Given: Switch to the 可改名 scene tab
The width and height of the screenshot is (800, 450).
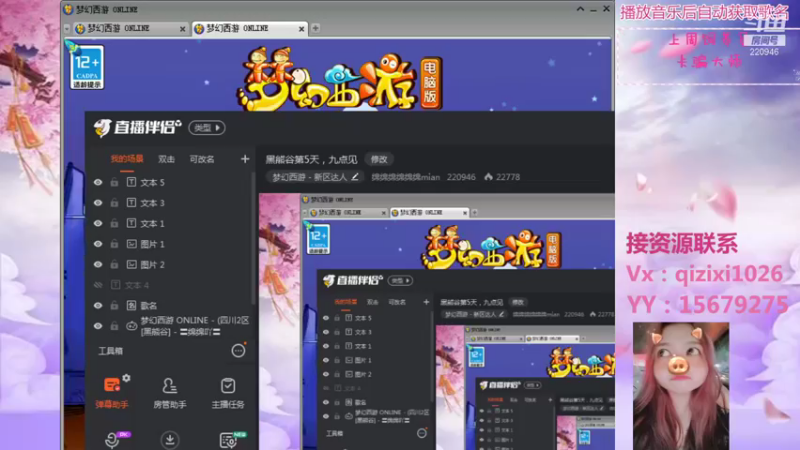Looking at the screenshot, I should click(x=202, y=159).
